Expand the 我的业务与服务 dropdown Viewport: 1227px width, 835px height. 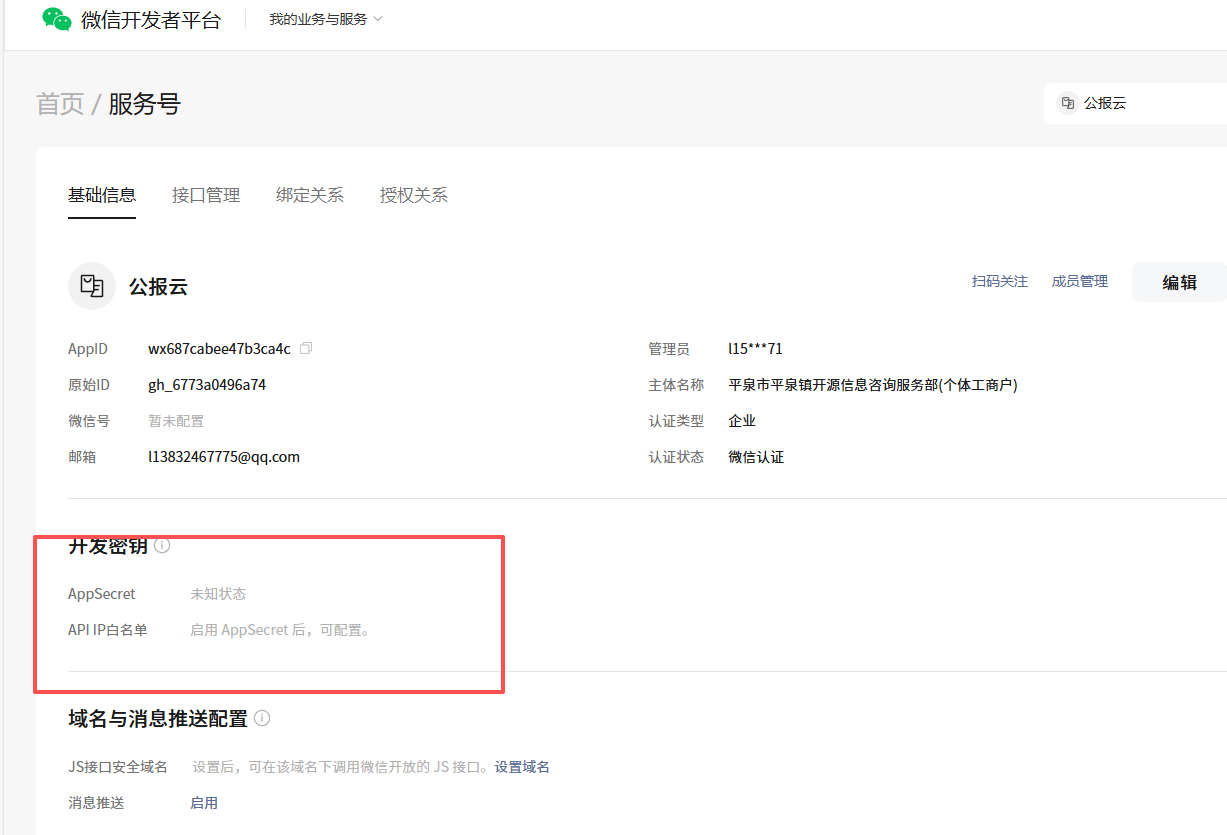326,19
